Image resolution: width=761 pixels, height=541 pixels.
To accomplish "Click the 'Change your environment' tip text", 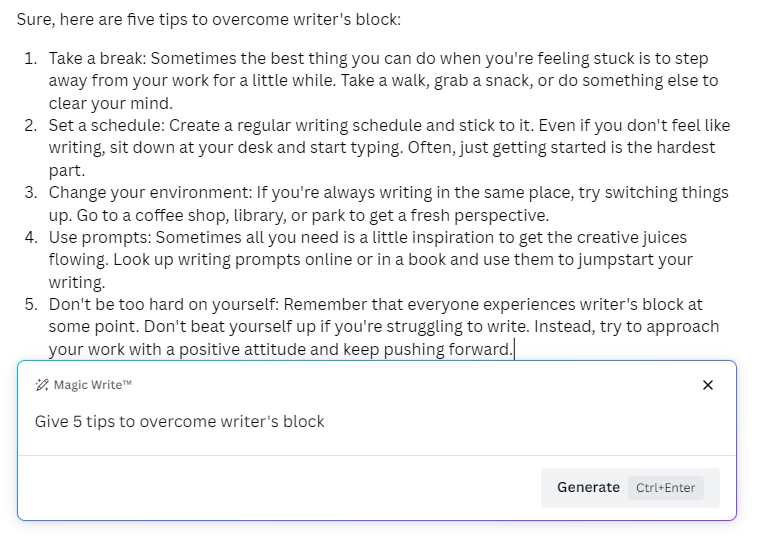I will pyautogui.click(x=150, y=193).
